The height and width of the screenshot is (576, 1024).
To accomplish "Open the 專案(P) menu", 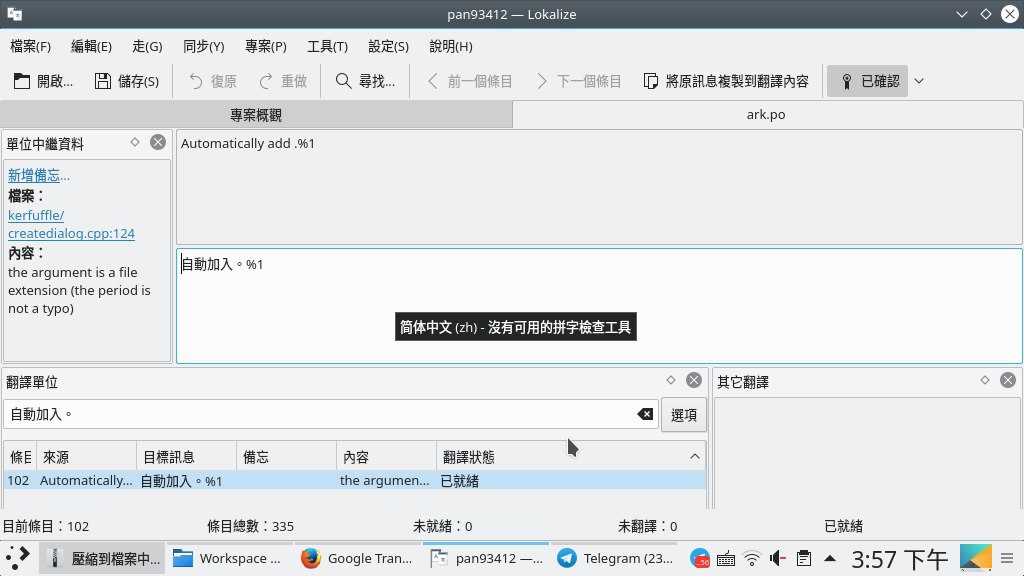I will point(266,46).
